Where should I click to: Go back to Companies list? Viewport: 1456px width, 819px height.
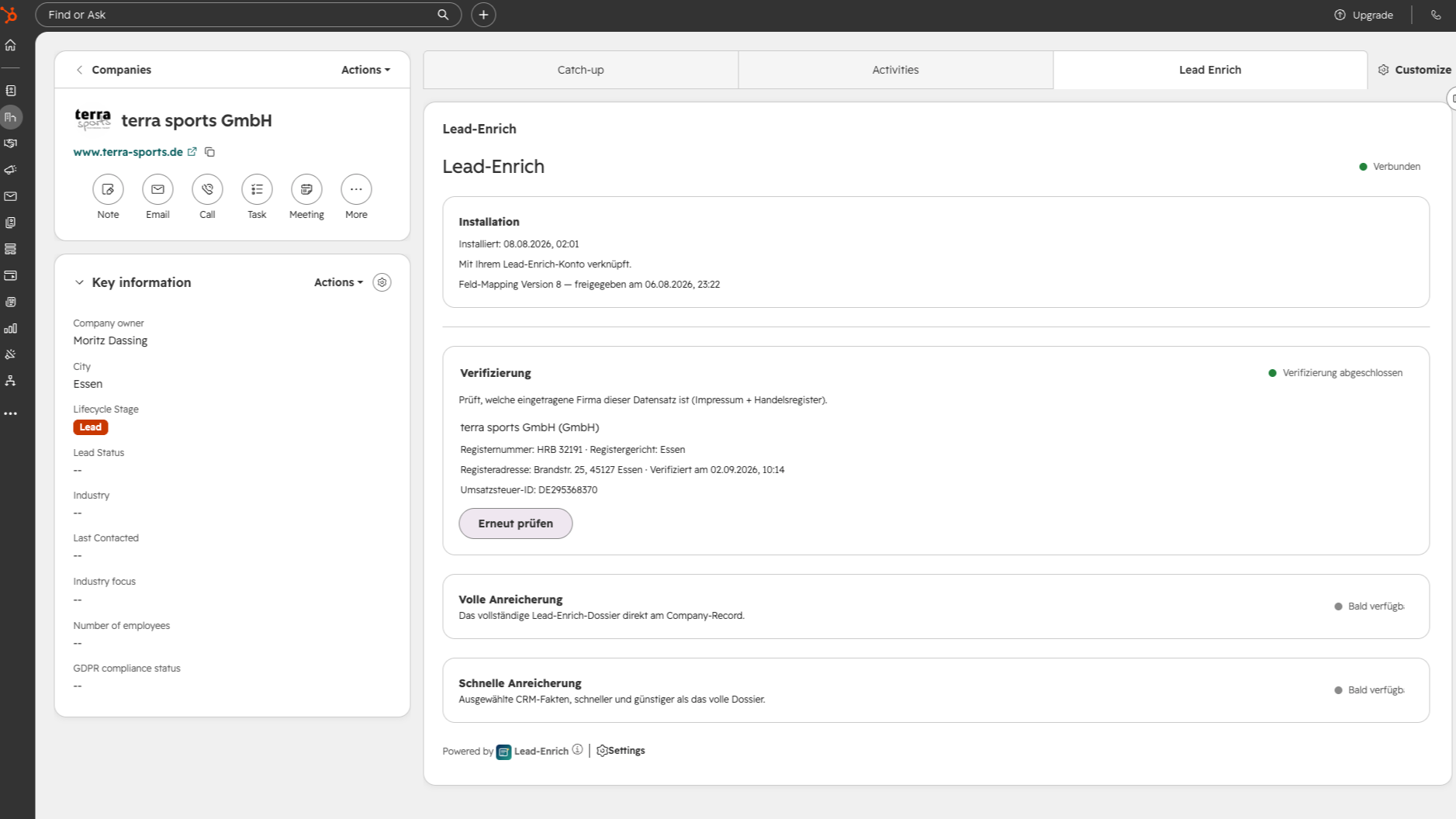click(x=113, y=70)
